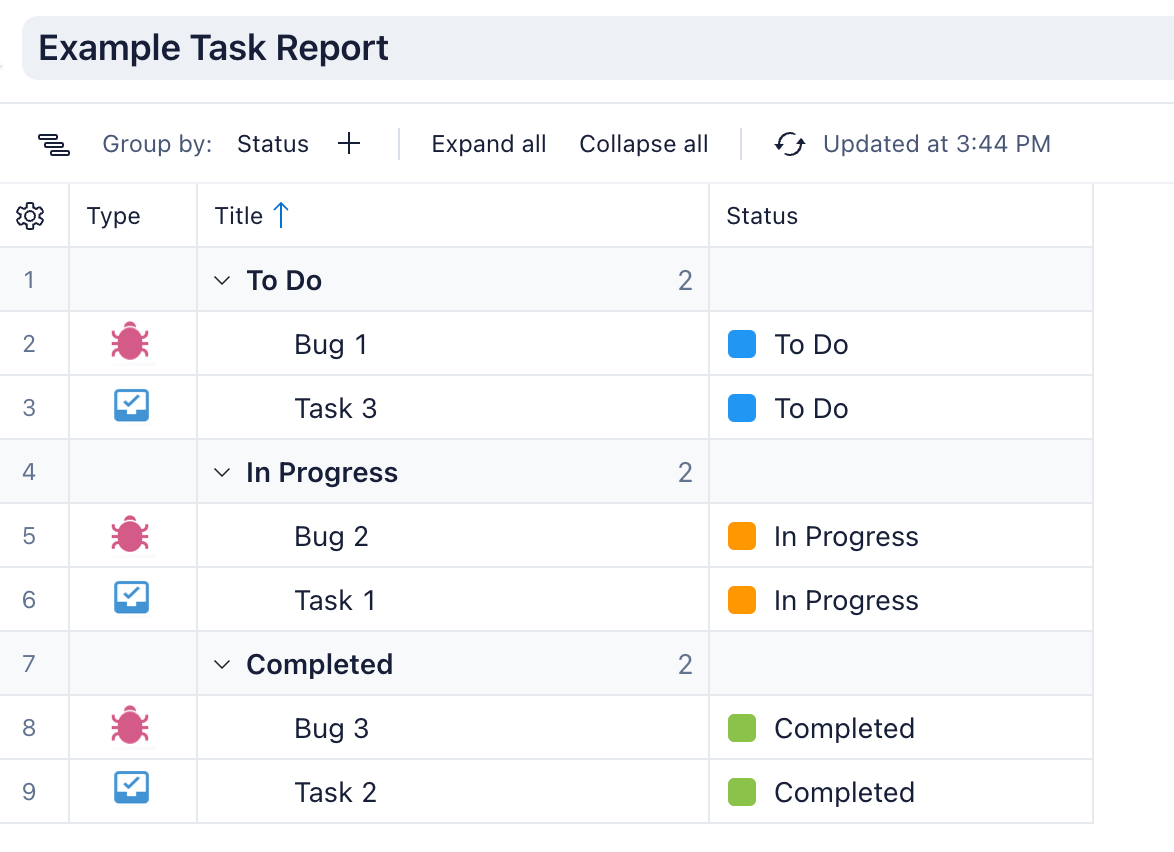
Task: Collapse the In Progress group
Action: (x=222, y=473)
